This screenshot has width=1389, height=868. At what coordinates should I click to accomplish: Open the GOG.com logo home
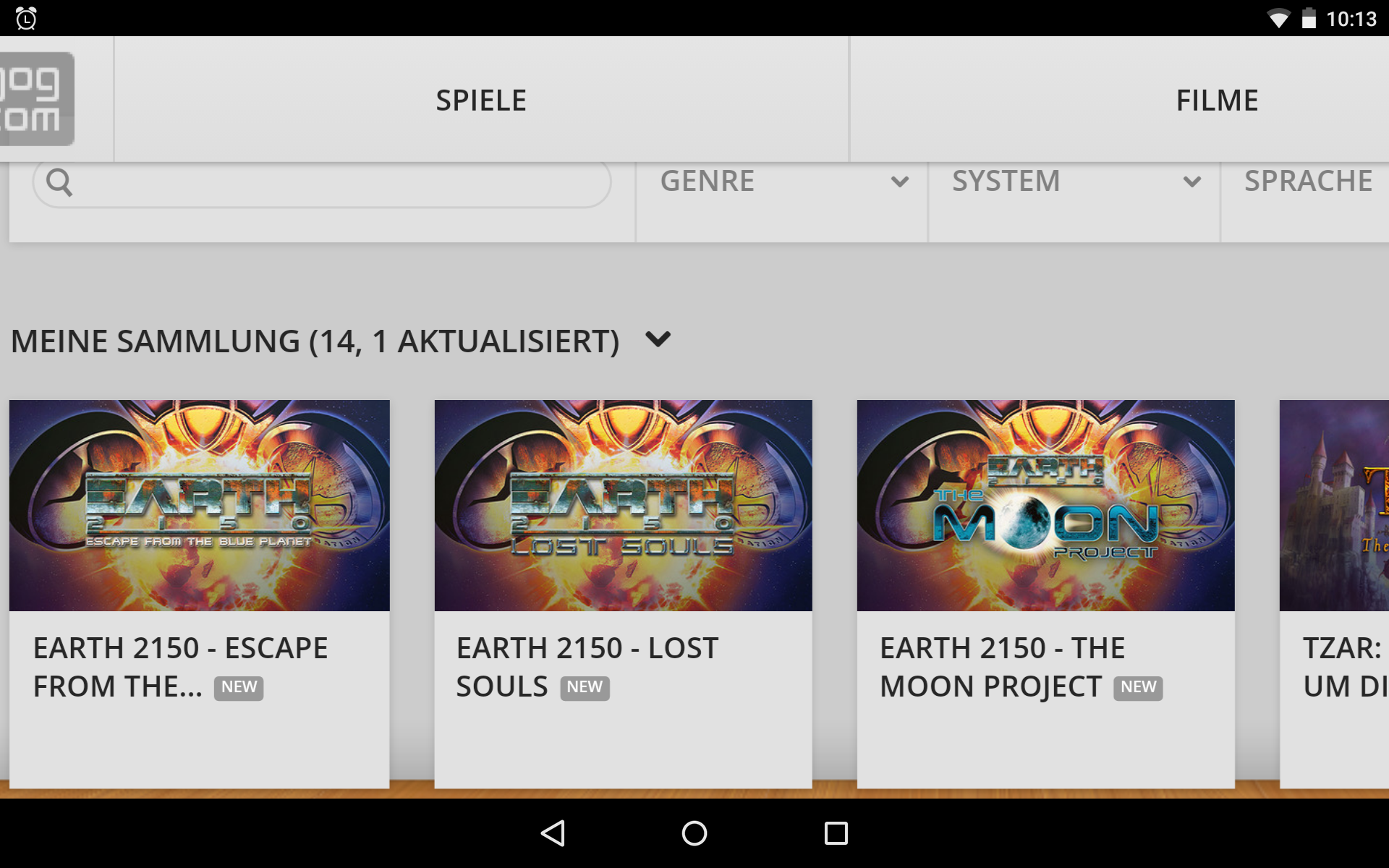pos(36,99)
